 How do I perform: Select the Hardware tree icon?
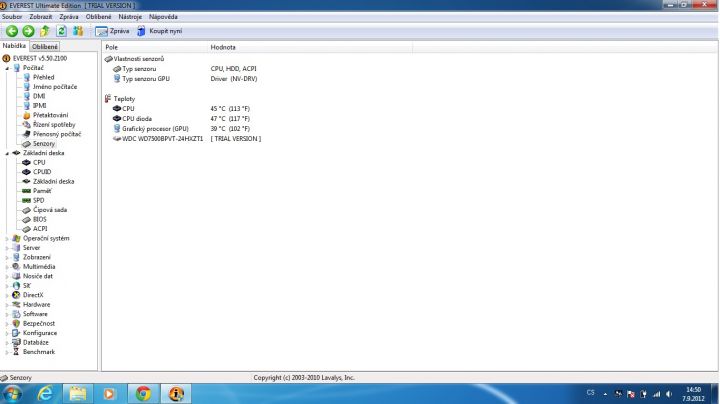click(x=17, y=304)
